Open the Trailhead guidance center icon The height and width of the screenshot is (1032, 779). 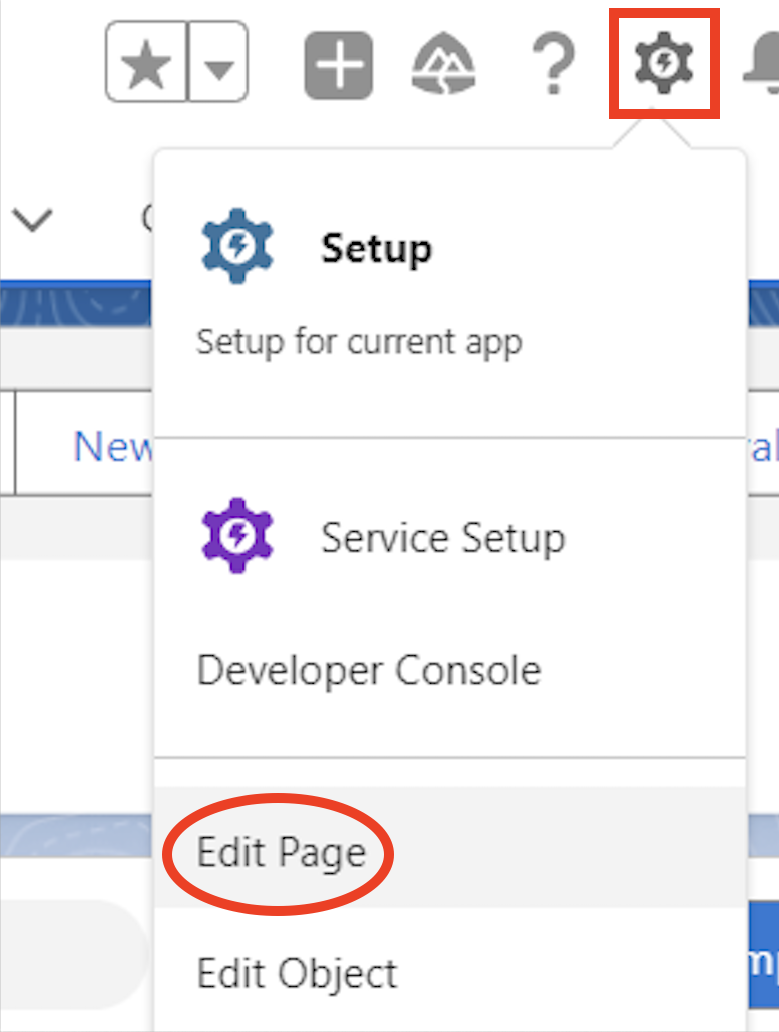point(443,62)
